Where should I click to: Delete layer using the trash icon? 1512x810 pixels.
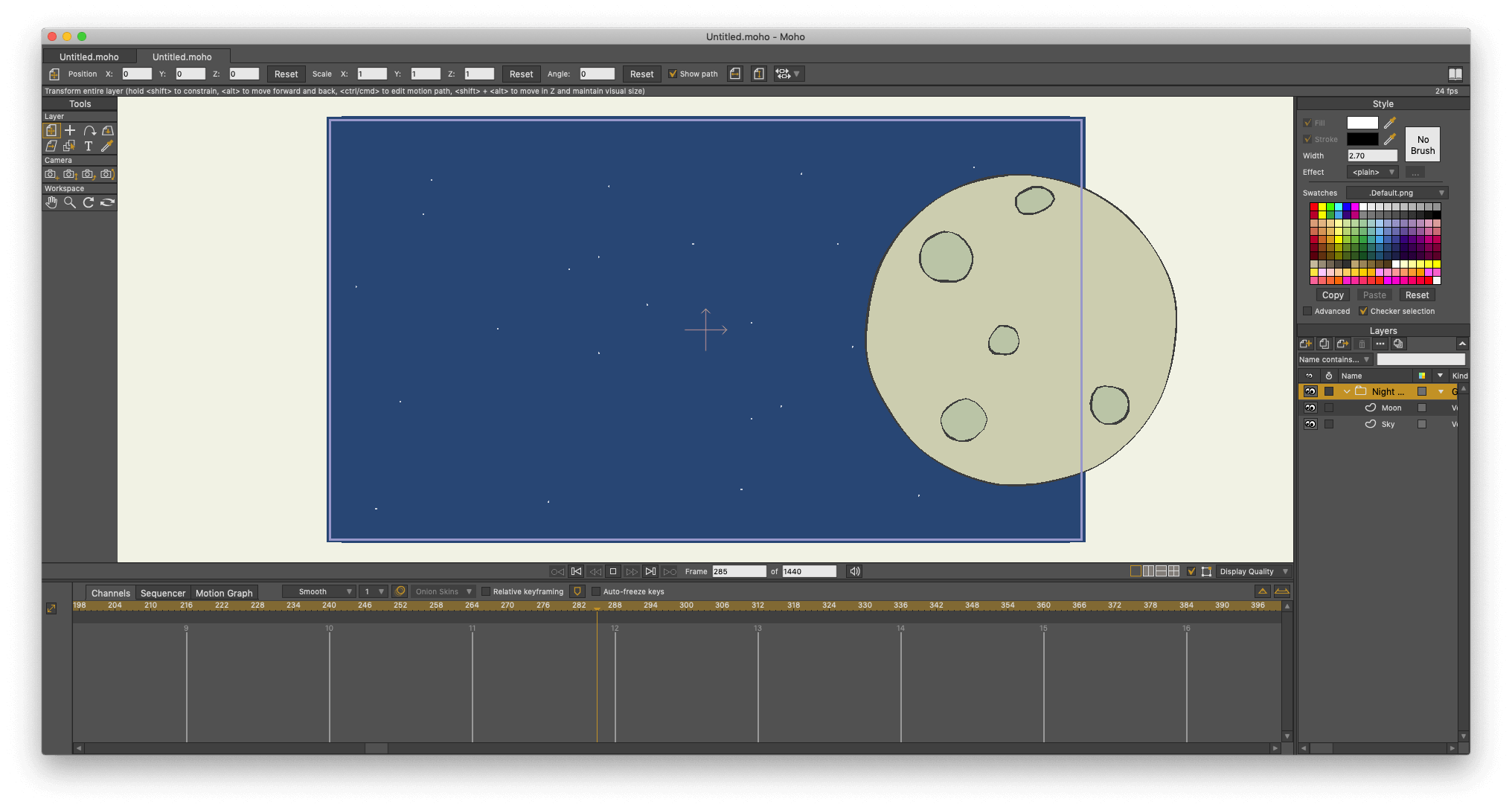coord(1362,343)
